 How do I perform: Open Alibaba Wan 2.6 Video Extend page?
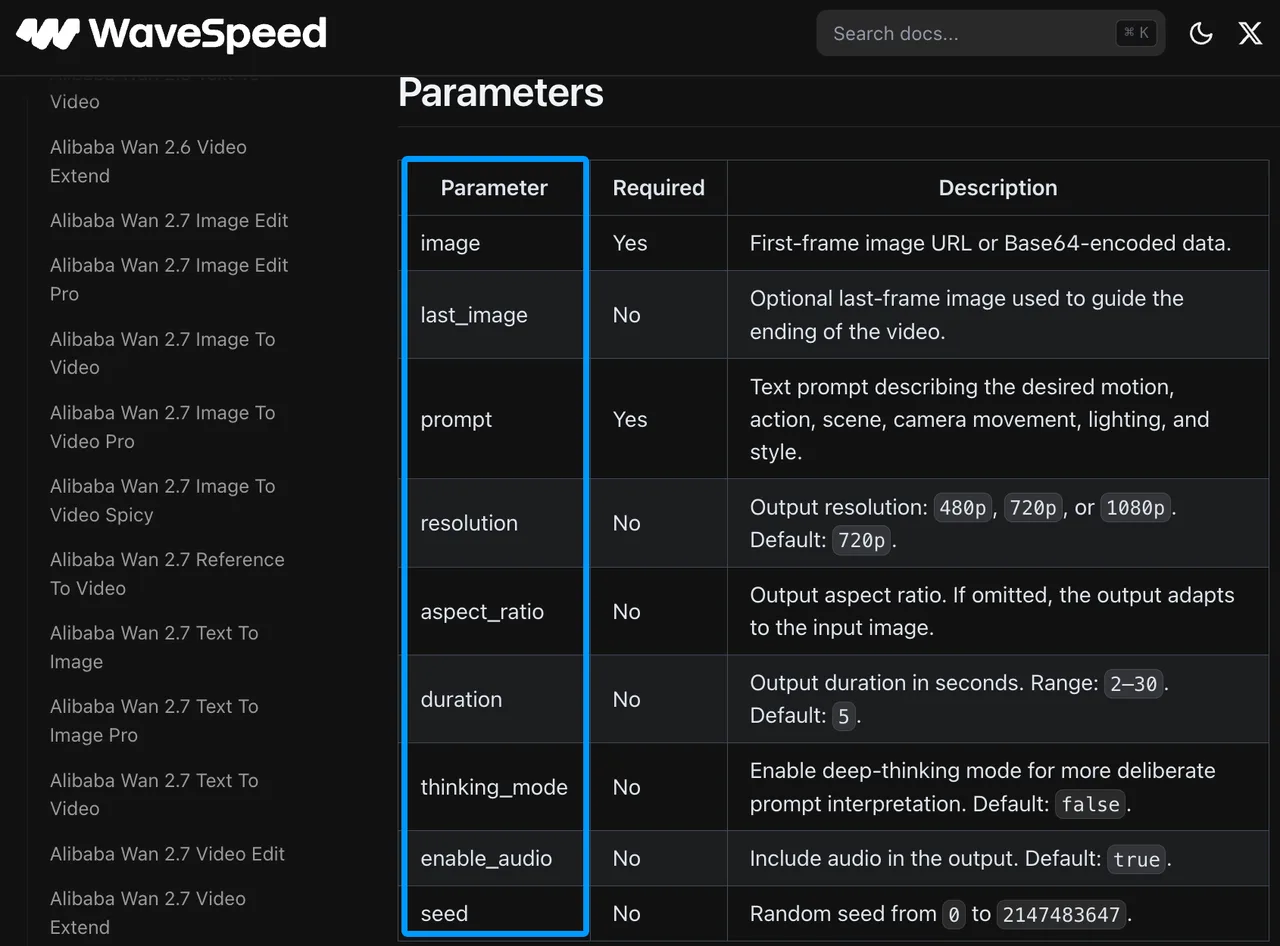[x=148, y=161]
